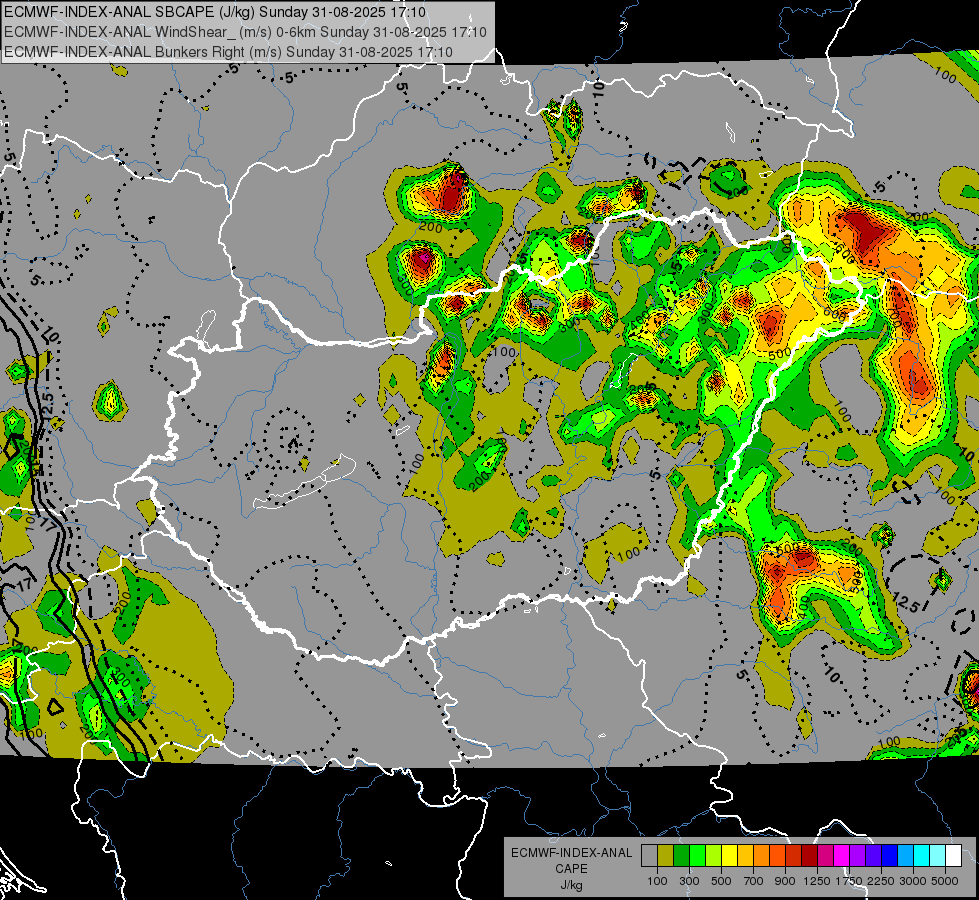Click the legend value 500
979x900 pixels.
tap(722, 881)
